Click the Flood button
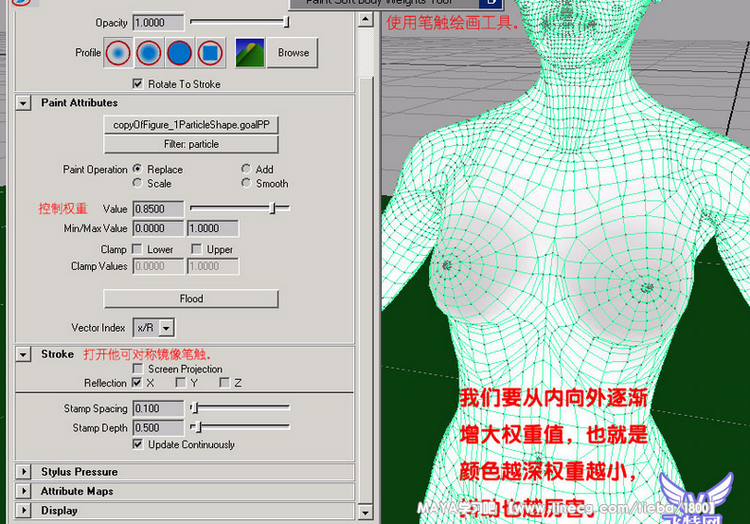The image size is (750, 524). pos(191,298)
